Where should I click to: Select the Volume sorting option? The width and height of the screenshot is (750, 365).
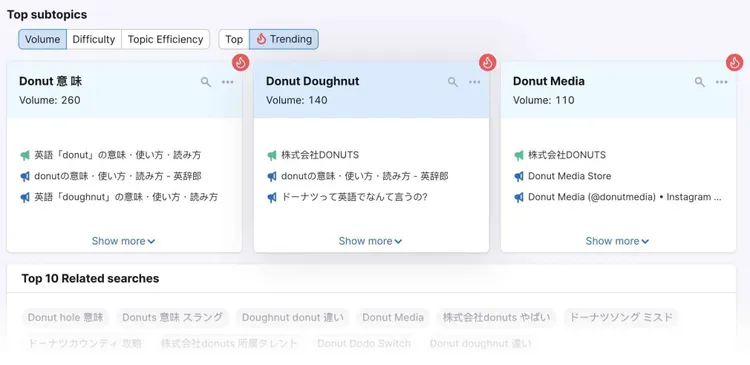(43, 39)
